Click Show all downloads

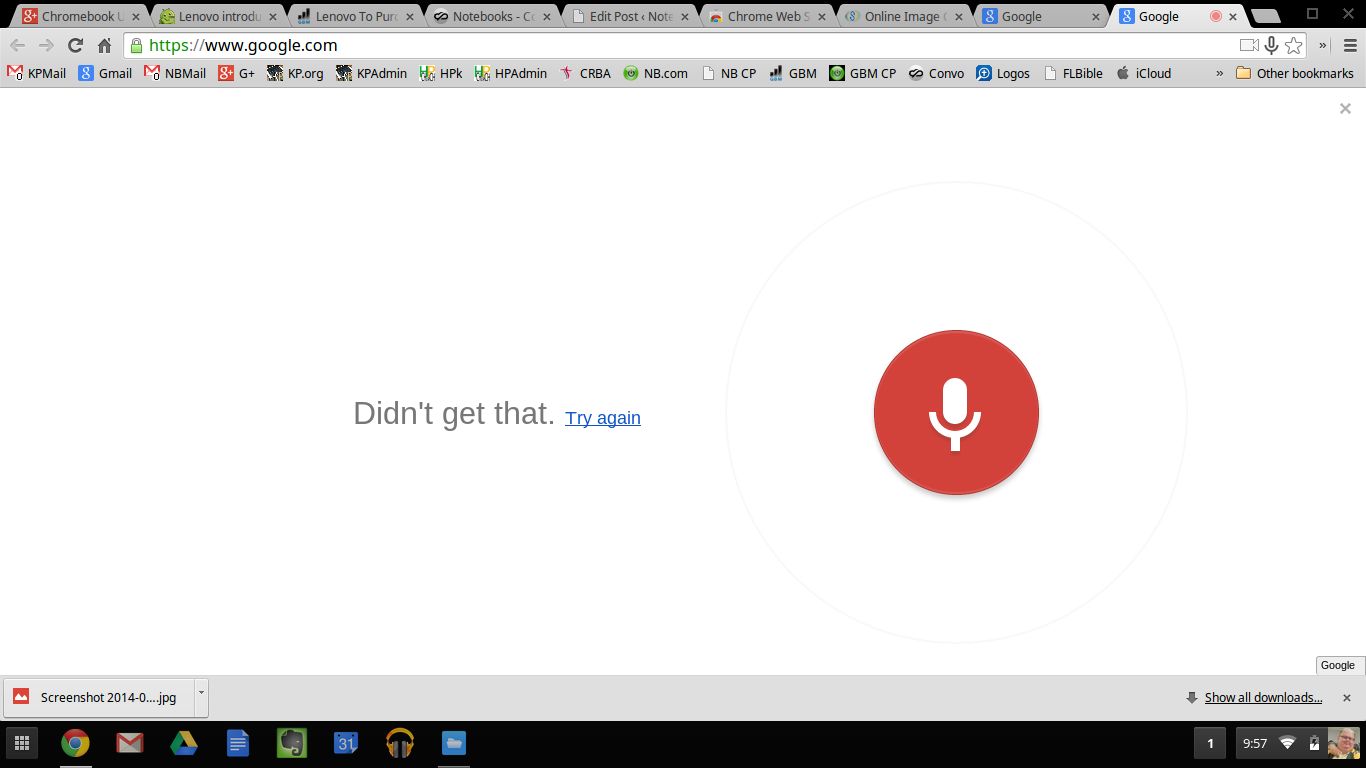[x=1262, y=697]
